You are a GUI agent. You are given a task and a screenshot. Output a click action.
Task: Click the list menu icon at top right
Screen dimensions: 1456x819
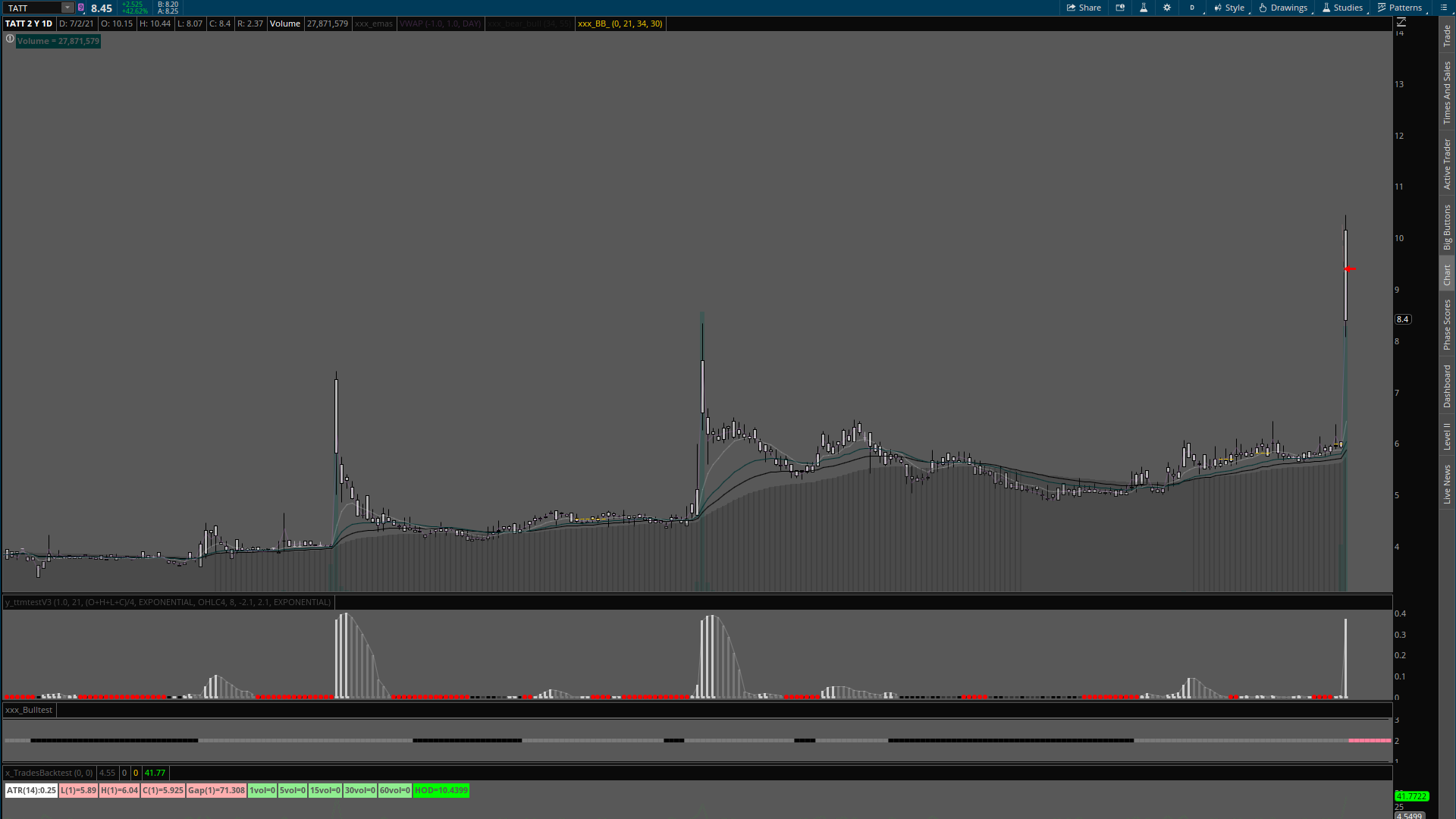1443,8
